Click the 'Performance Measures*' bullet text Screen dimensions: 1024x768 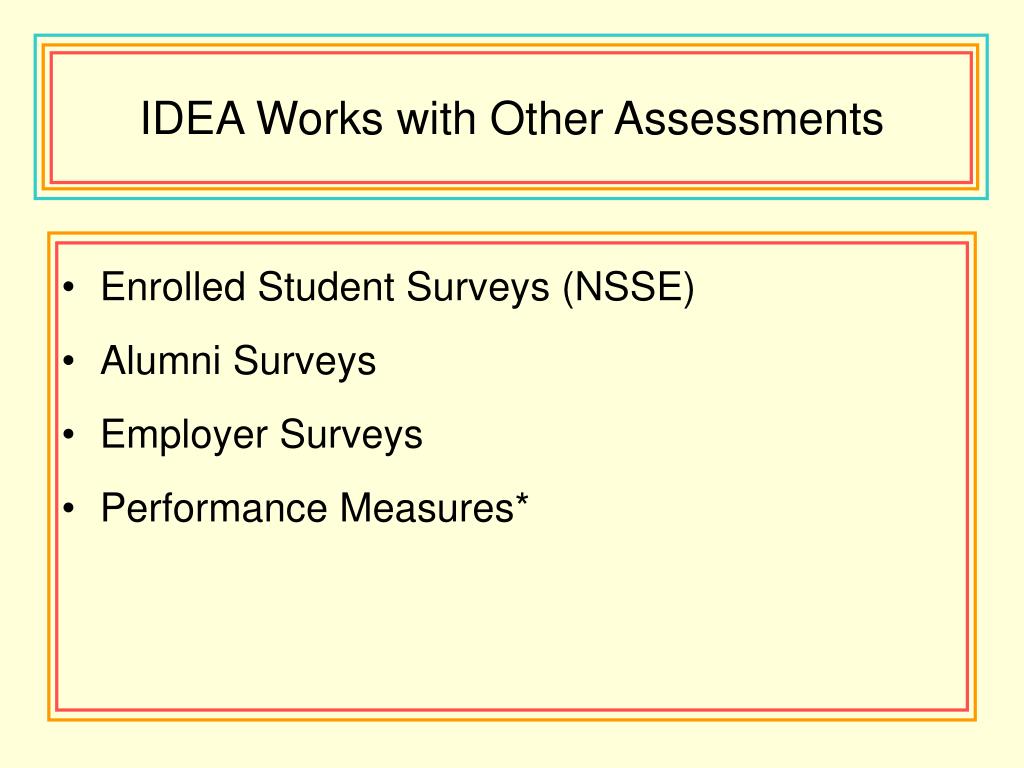click(x=314, y=508)
